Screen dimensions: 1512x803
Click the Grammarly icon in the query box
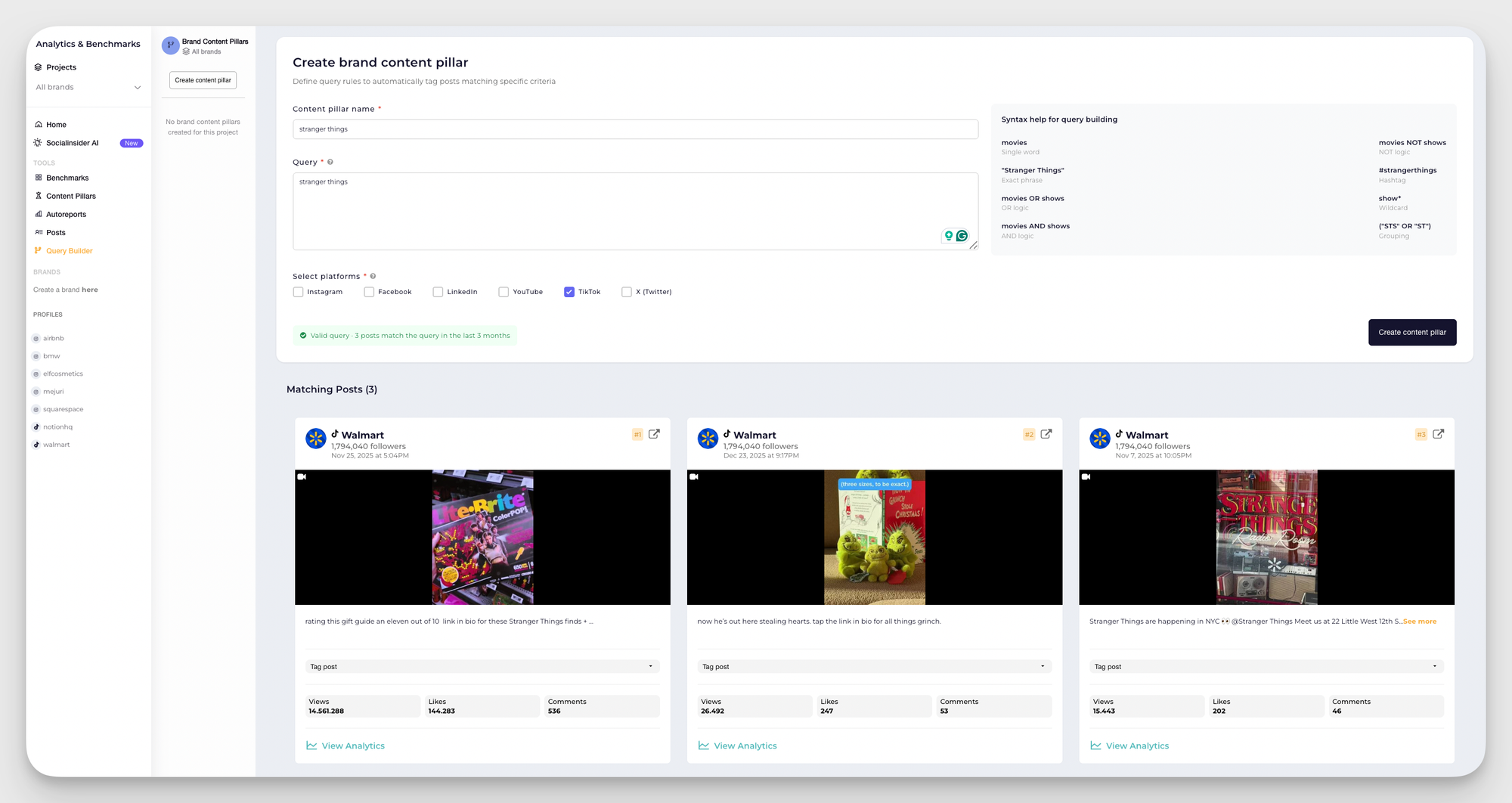coord(961,235)
